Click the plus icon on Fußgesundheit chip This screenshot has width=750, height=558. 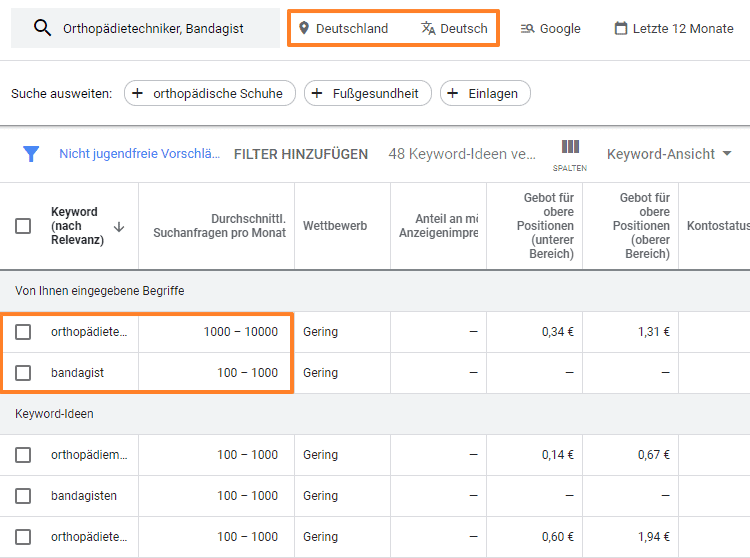(317, 93)
